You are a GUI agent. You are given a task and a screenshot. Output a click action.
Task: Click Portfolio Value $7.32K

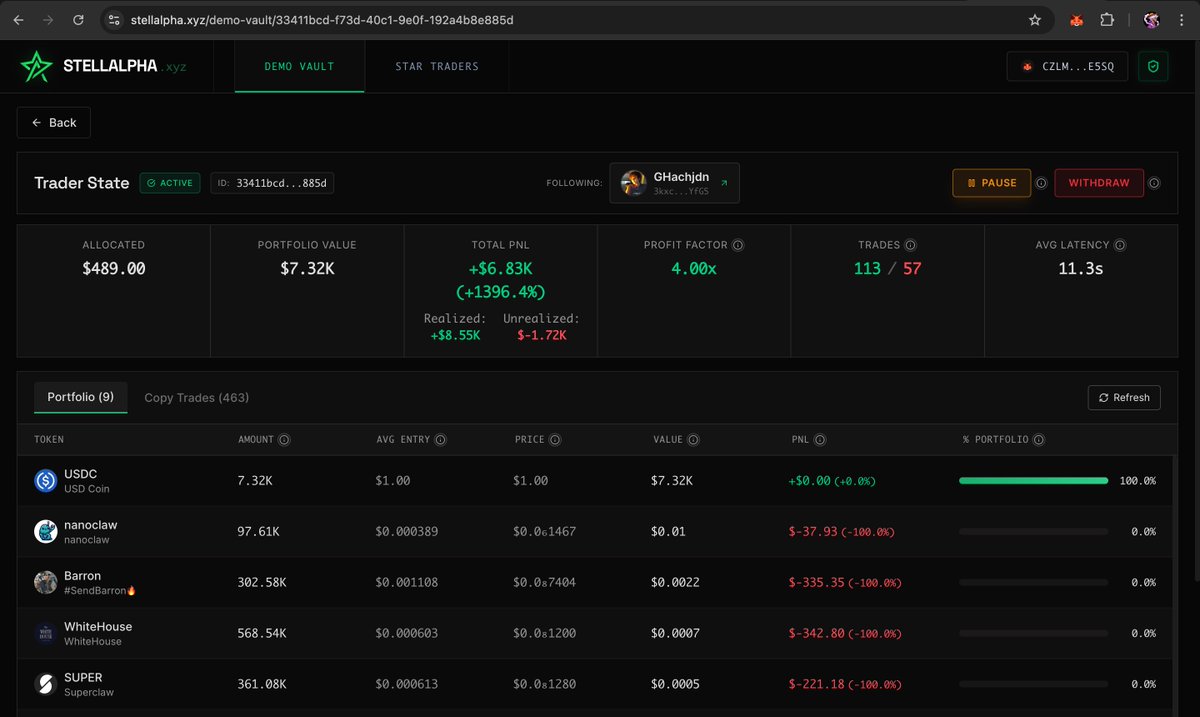tap(306, 268)
